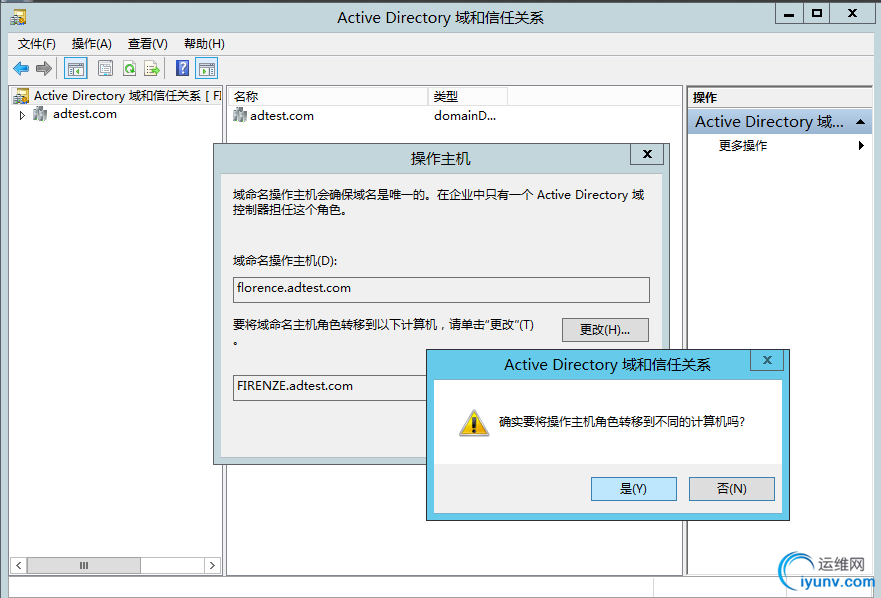881x598 pixels.
Task: Close the main Active Directory window
Action: coord(852,13)
